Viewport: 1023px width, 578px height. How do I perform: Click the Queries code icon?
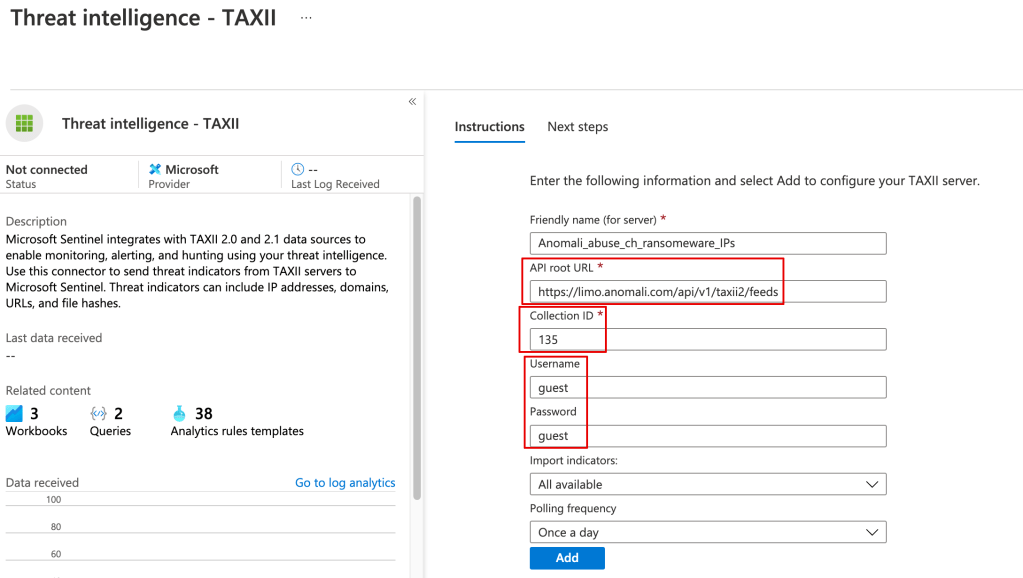[x=98, y=413]
